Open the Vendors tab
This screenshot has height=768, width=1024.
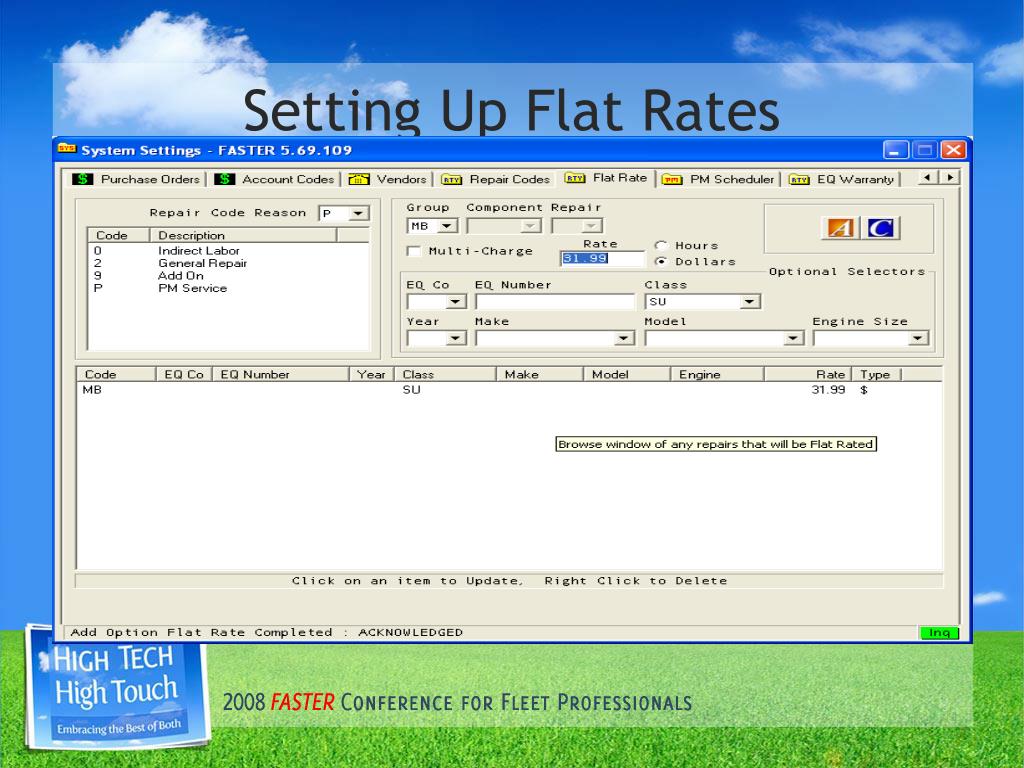(387, 179)
